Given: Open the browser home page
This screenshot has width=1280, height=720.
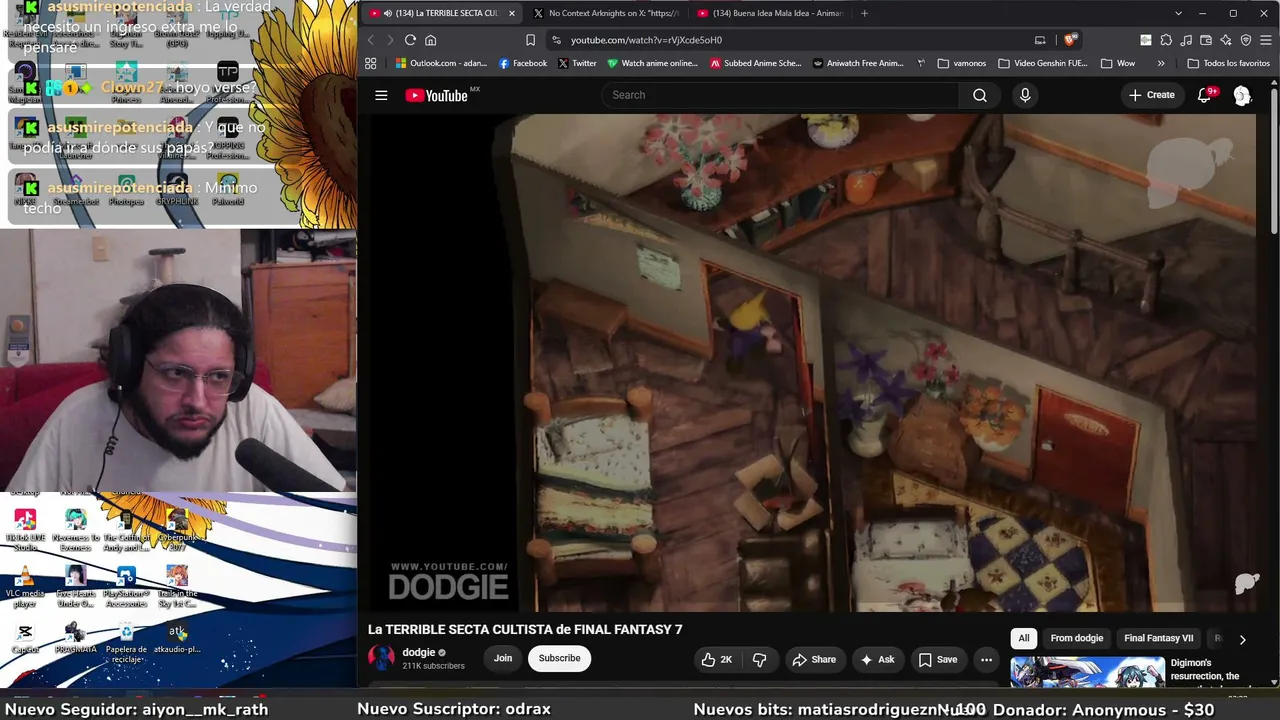Looking at the screenshot, I should (x=431, y=40).
